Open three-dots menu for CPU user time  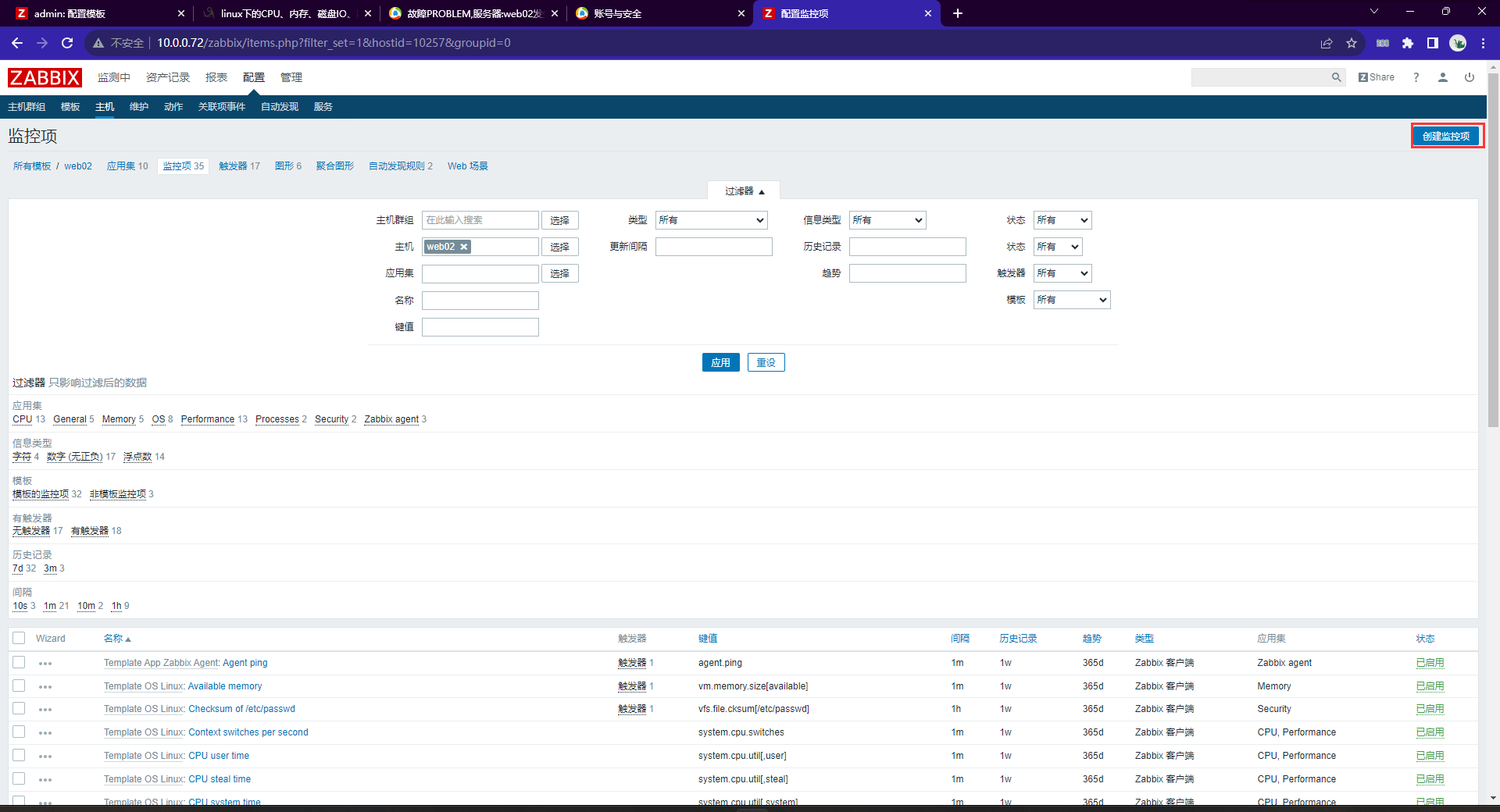click(45, 757)
